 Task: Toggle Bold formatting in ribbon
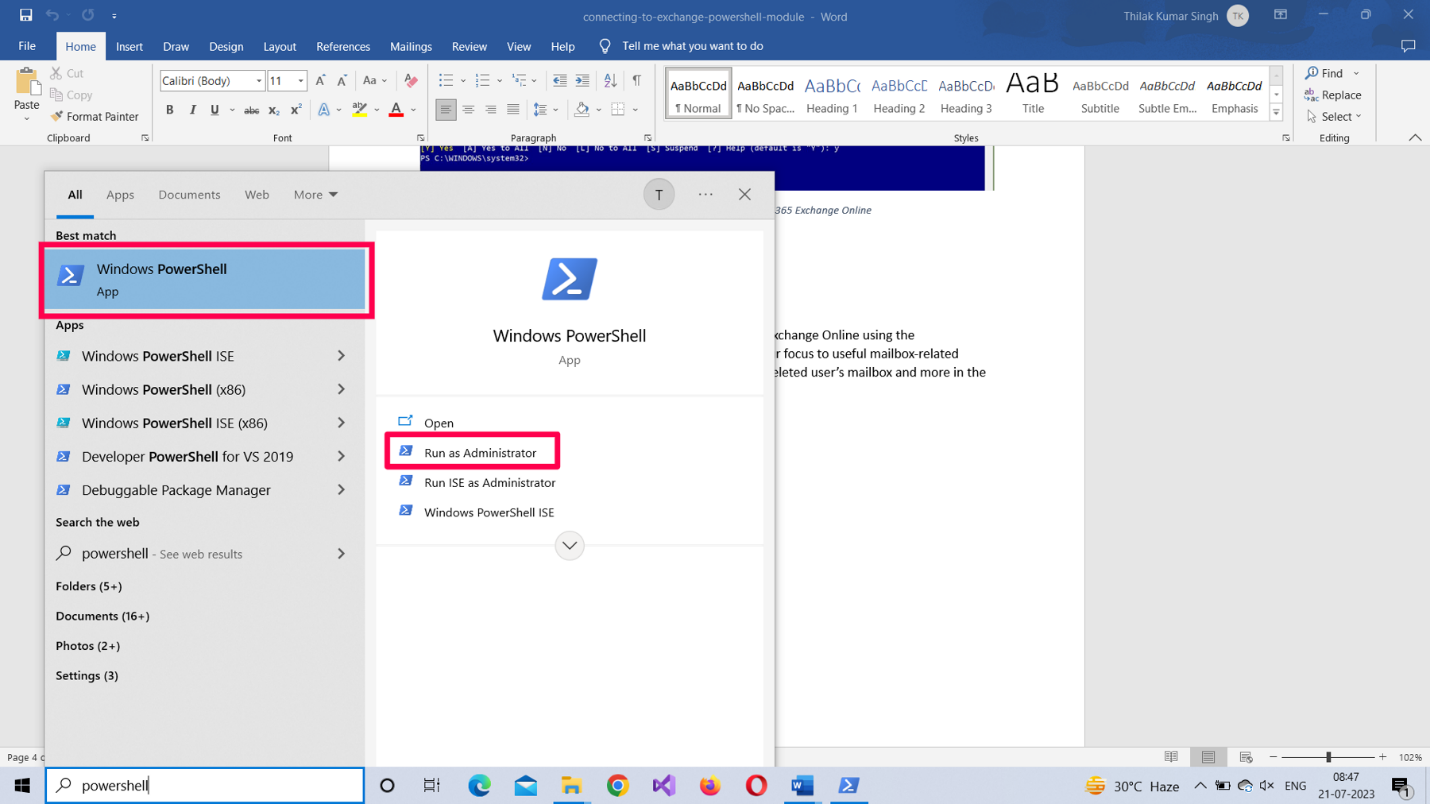[170, 110]
